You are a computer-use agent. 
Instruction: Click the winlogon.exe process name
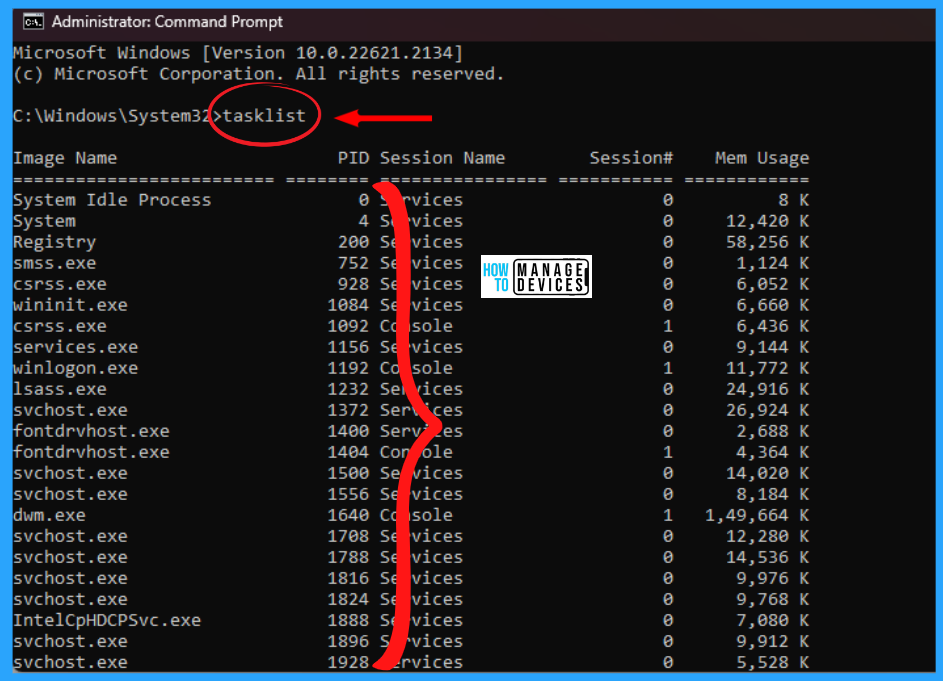click(76, 368)
